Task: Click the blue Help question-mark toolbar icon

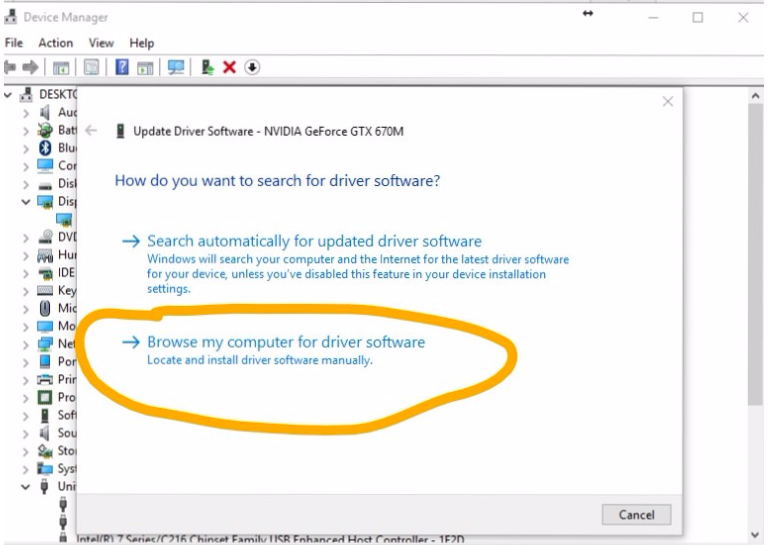Action: pyautogui.click(x=122, y=67)
